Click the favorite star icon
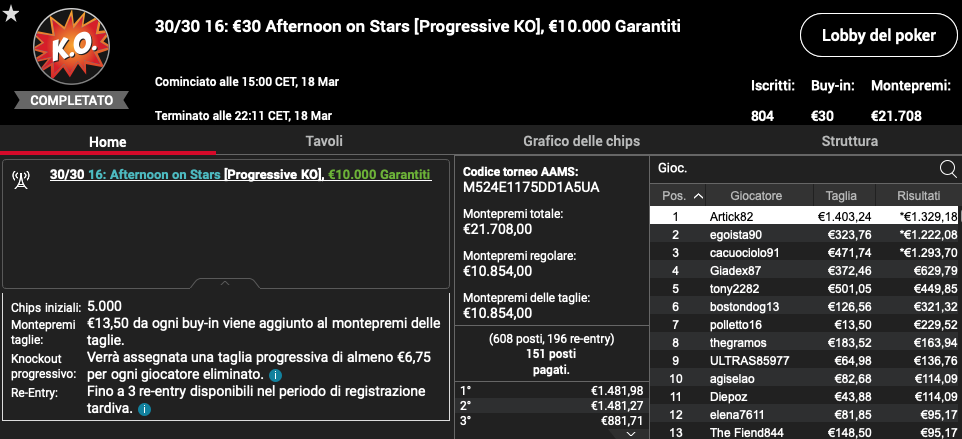The image size is (962, 439). click(11, 15)
